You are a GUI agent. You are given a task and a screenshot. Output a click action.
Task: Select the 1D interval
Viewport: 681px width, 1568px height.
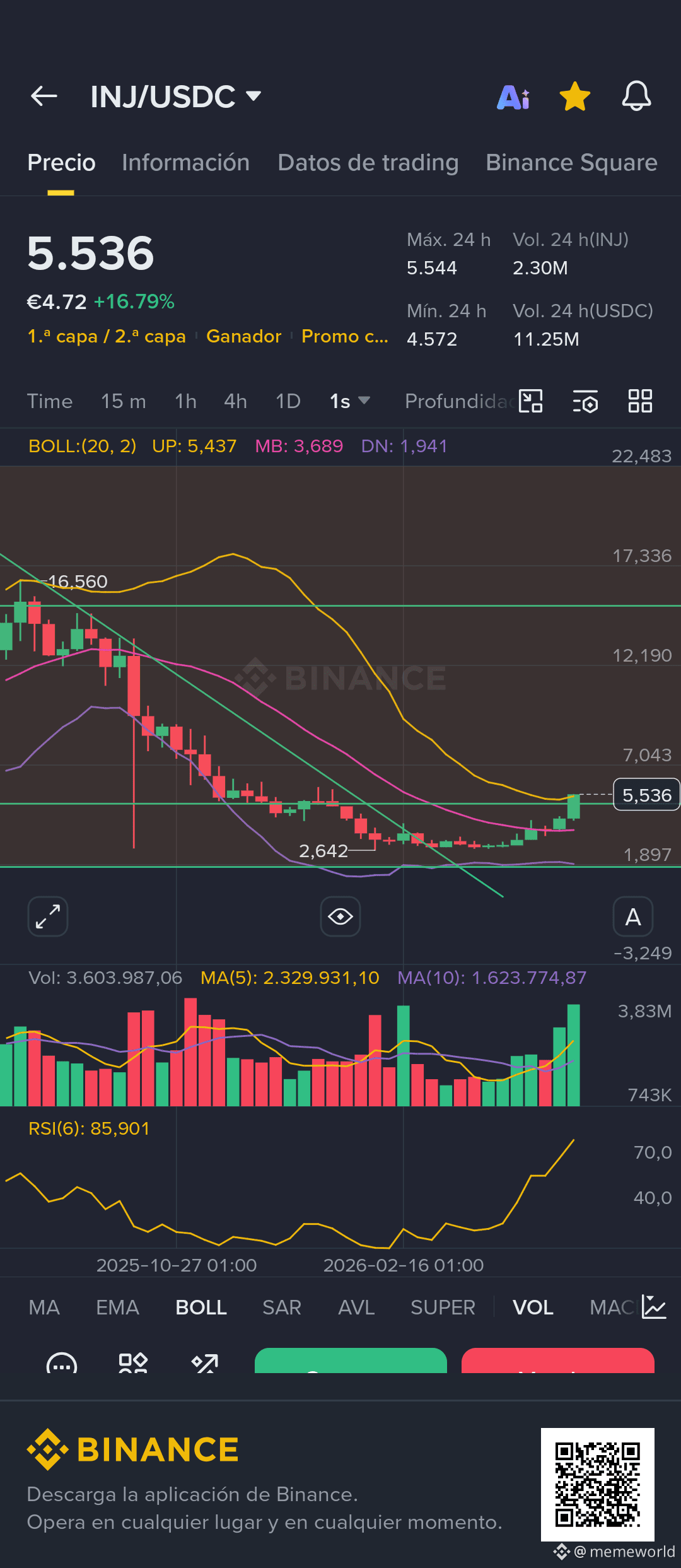[x=288, y=401]
